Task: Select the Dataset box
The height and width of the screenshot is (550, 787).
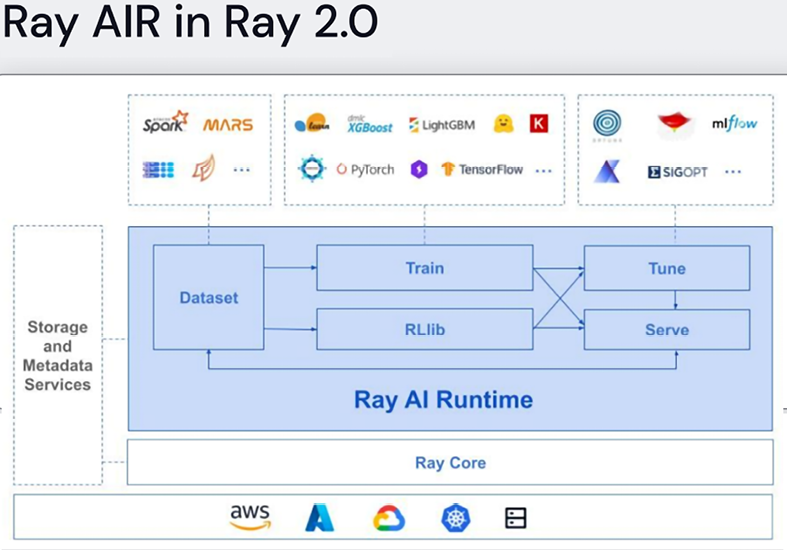Action: pyautogui.click(x=208, y=297)
